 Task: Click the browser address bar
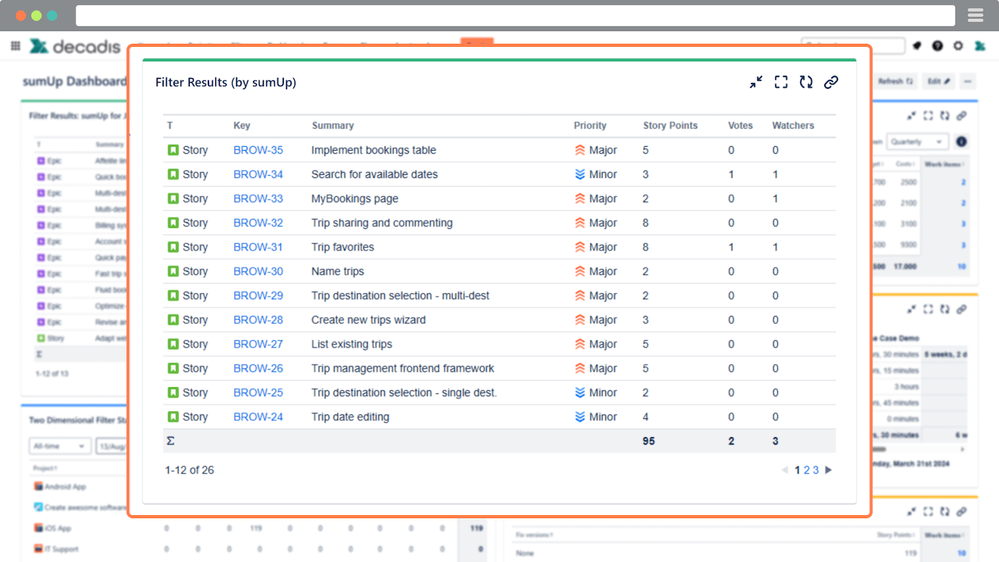515,15
